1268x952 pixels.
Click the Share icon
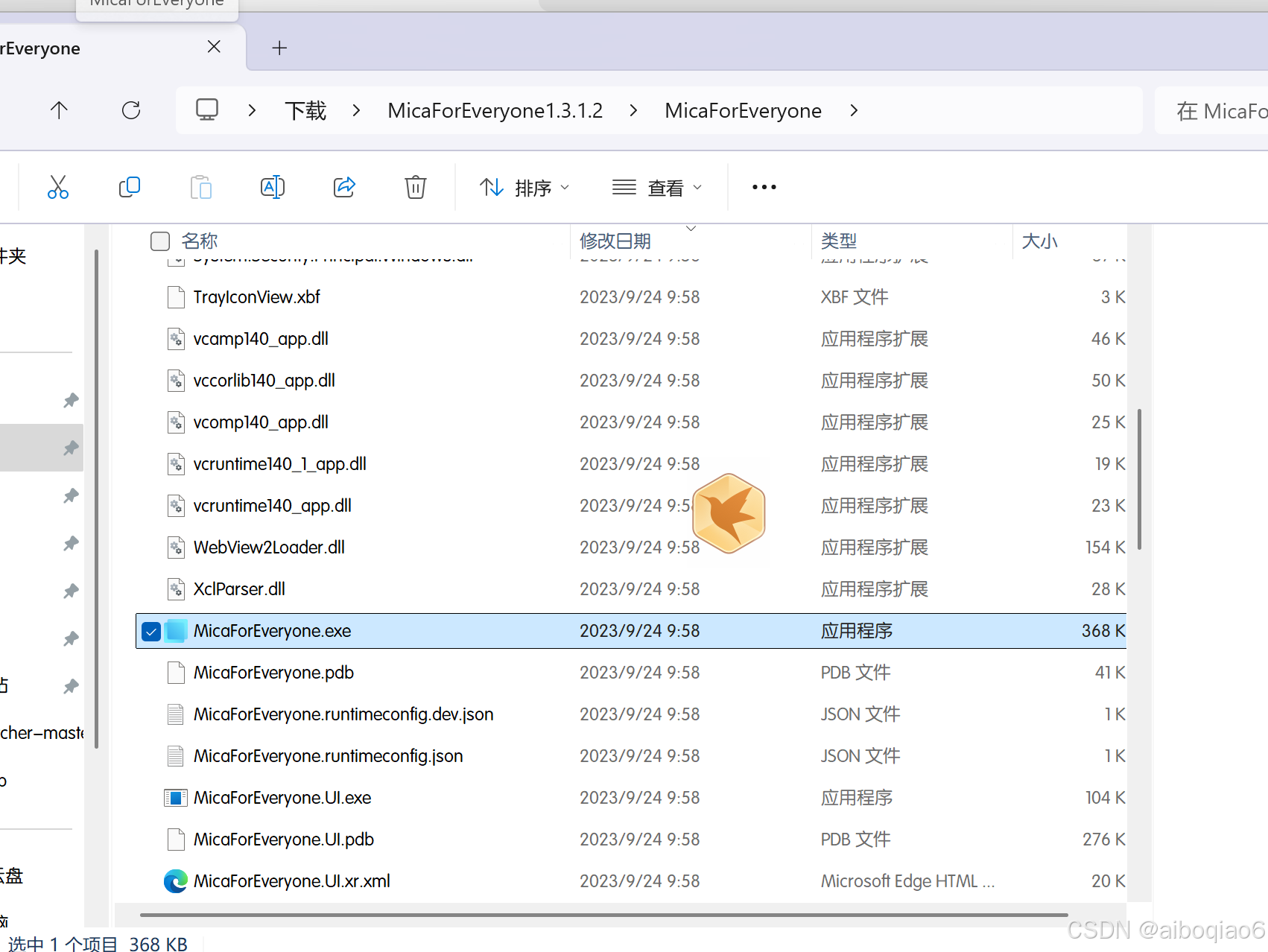(344, 187)
